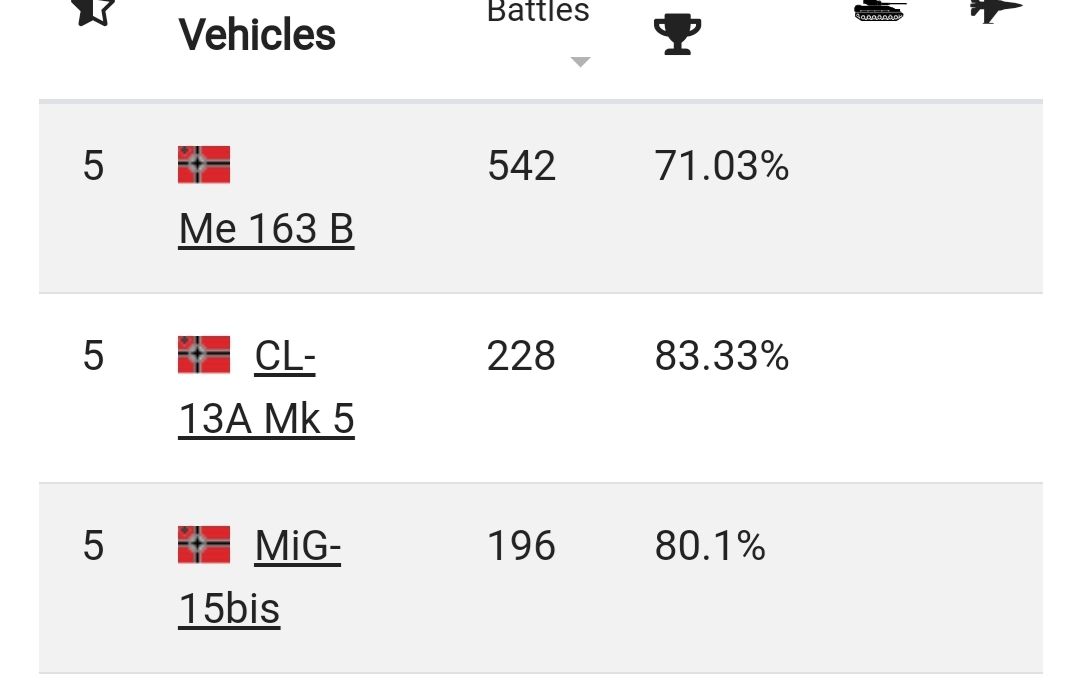Click the flag icon beside MiG-15bis
1074x691 pixels.
click(x=204, y=544)
